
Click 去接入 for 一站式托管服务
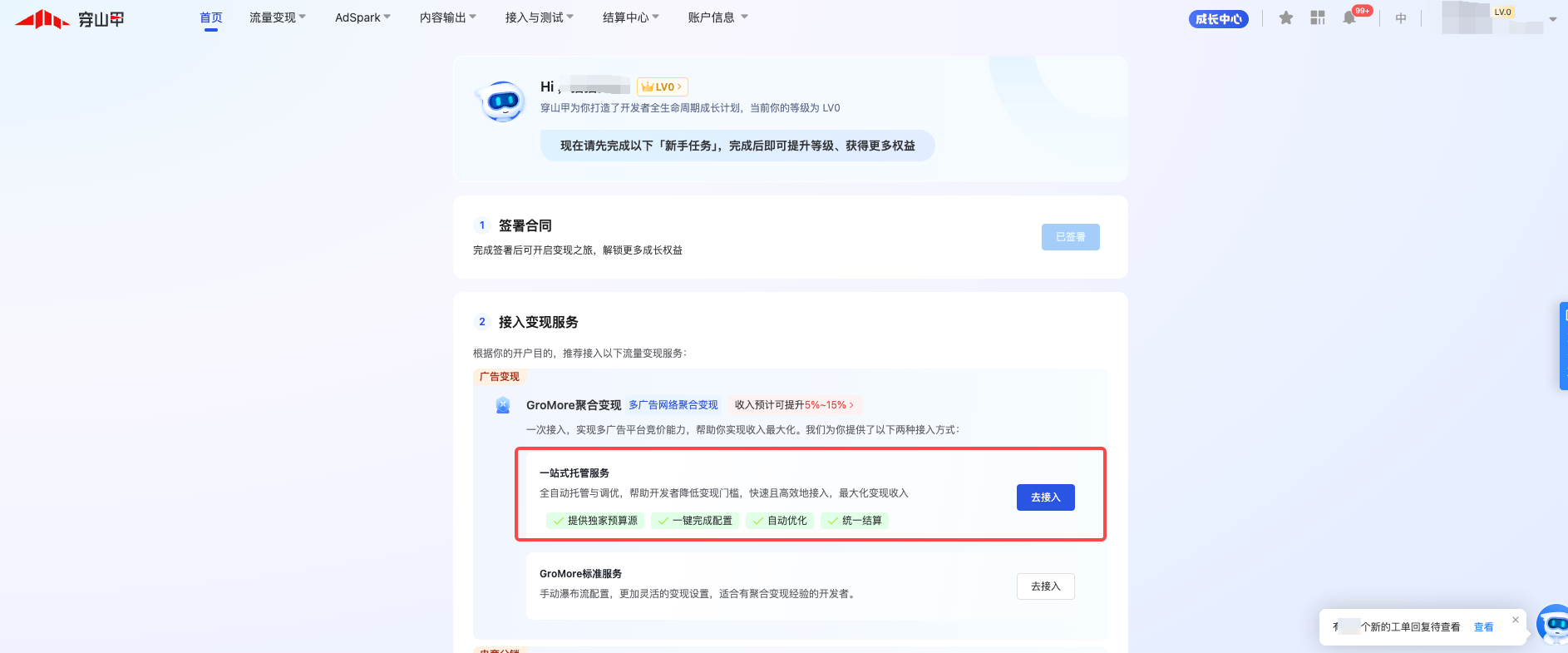pyautogui.click(x=1045, y=497)
